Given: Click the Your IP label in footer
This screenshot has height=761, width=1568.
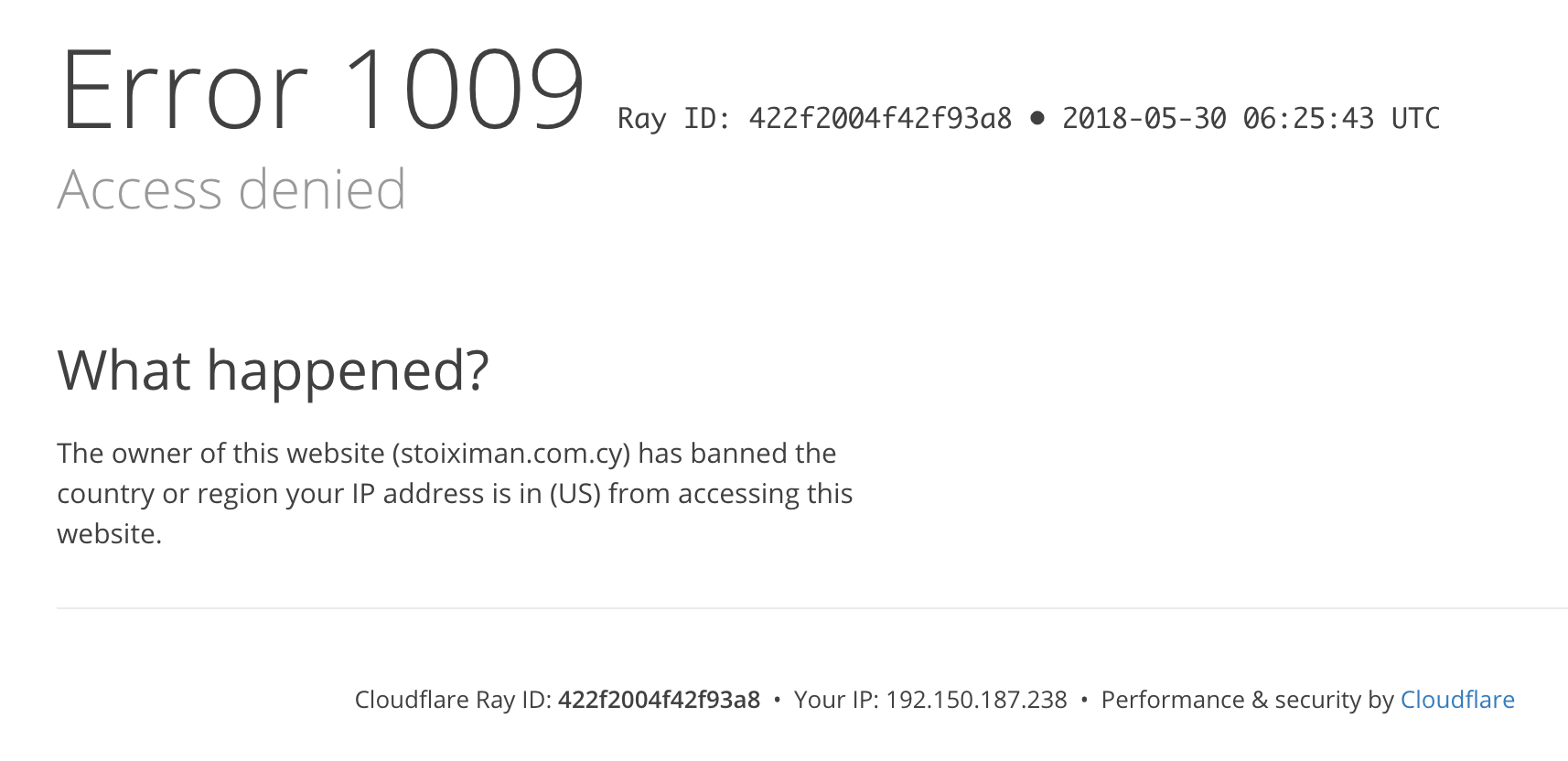Looking at the screenshot, I should pyautogui.click(x=836, y=700).
